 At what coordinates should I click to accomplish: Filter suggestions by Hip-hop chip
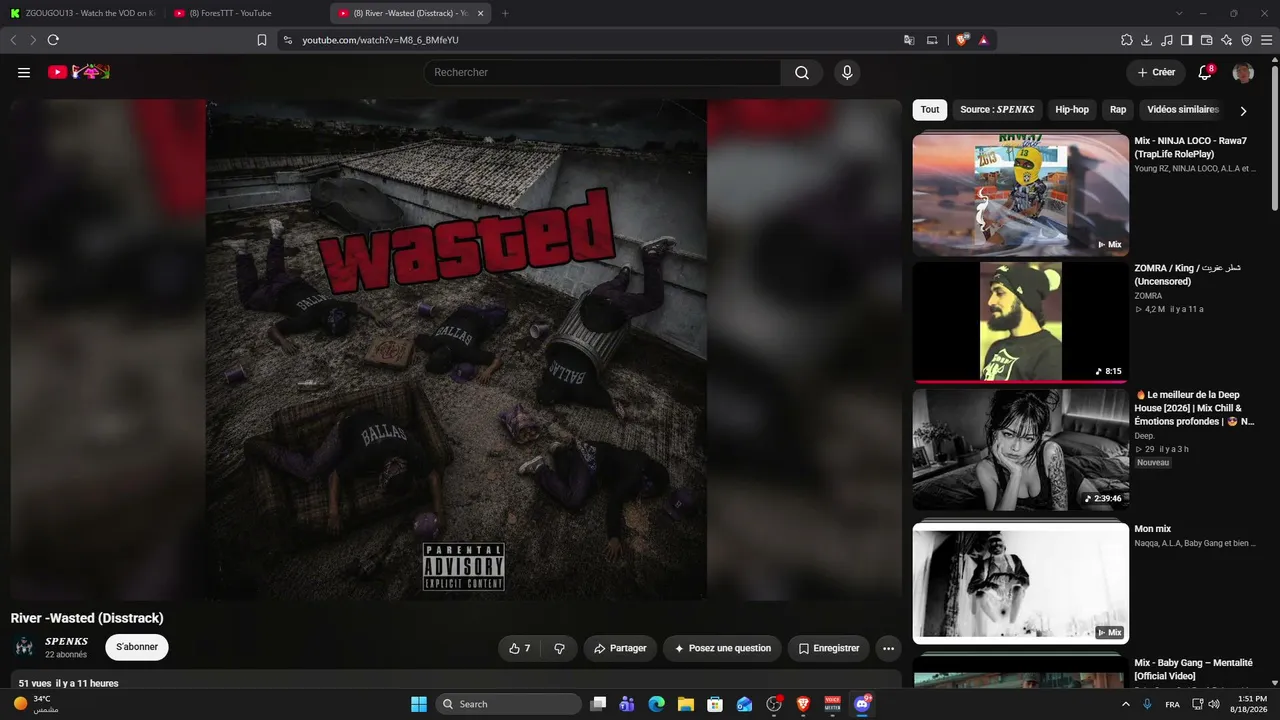[x=1072, y=110]
